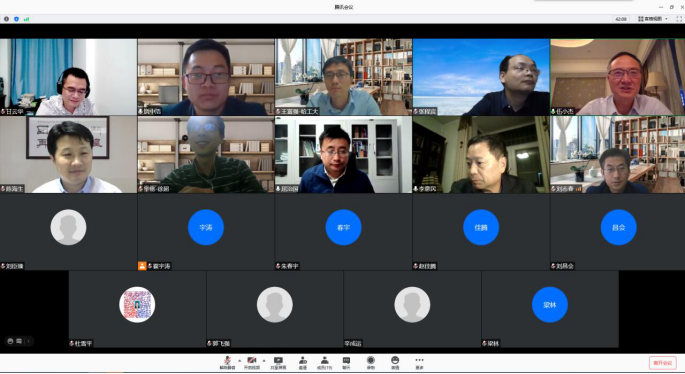Turn on the camera video

(x=252, y=362)
